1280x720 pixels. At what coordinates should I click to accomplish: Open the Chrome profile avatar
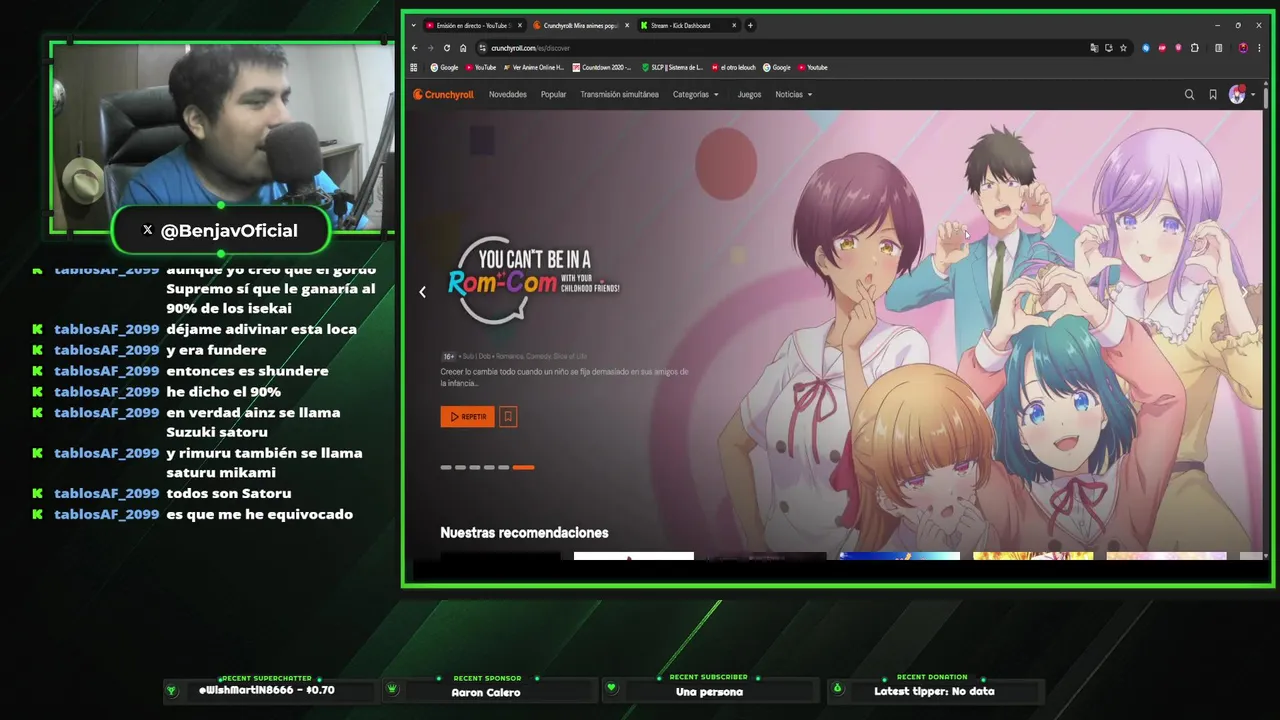(x=1243, y=48)
